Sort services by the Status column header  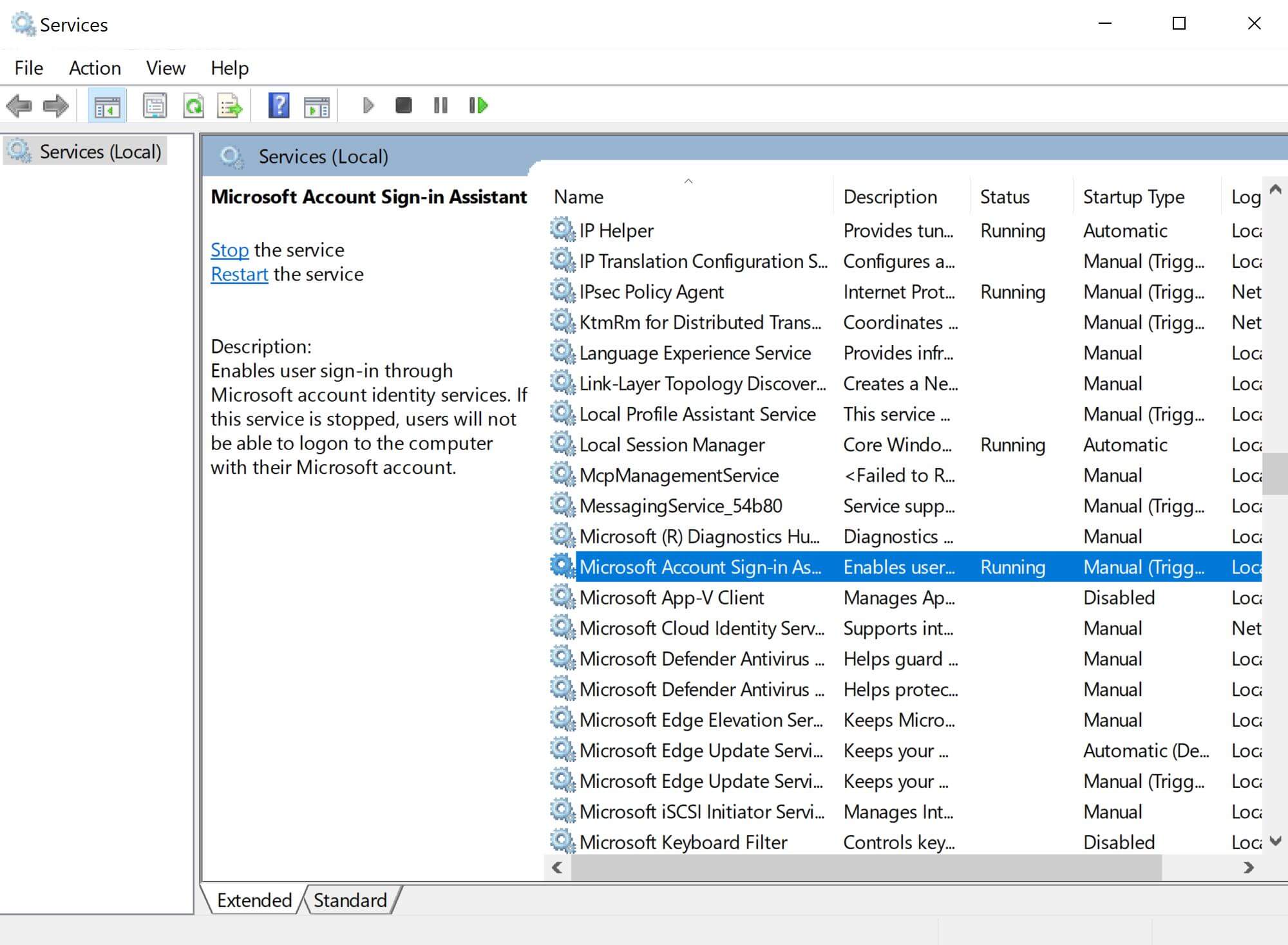pos(1003,196)
